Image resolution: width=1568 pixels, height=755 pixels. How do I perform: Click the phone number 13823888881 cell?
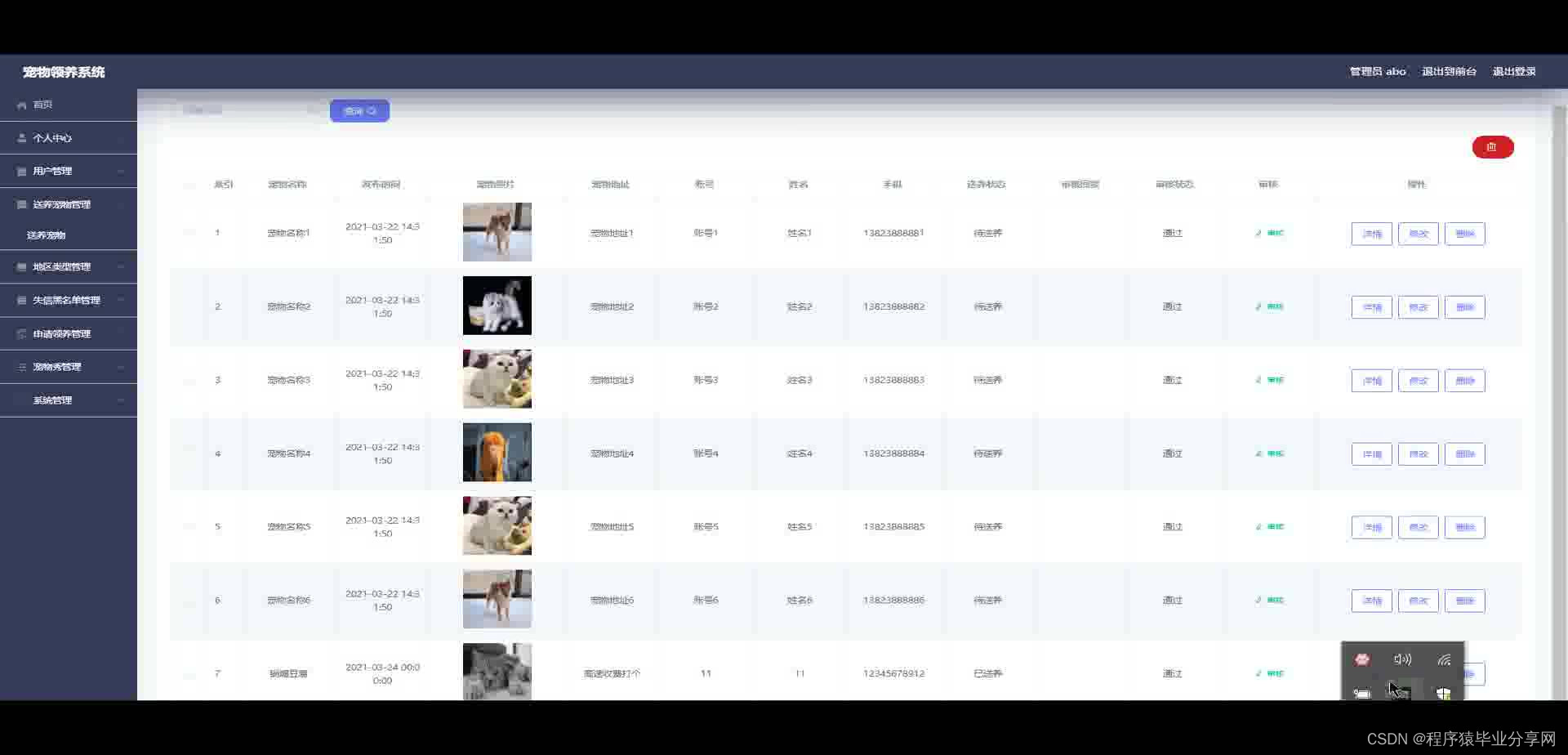(893, 233)
